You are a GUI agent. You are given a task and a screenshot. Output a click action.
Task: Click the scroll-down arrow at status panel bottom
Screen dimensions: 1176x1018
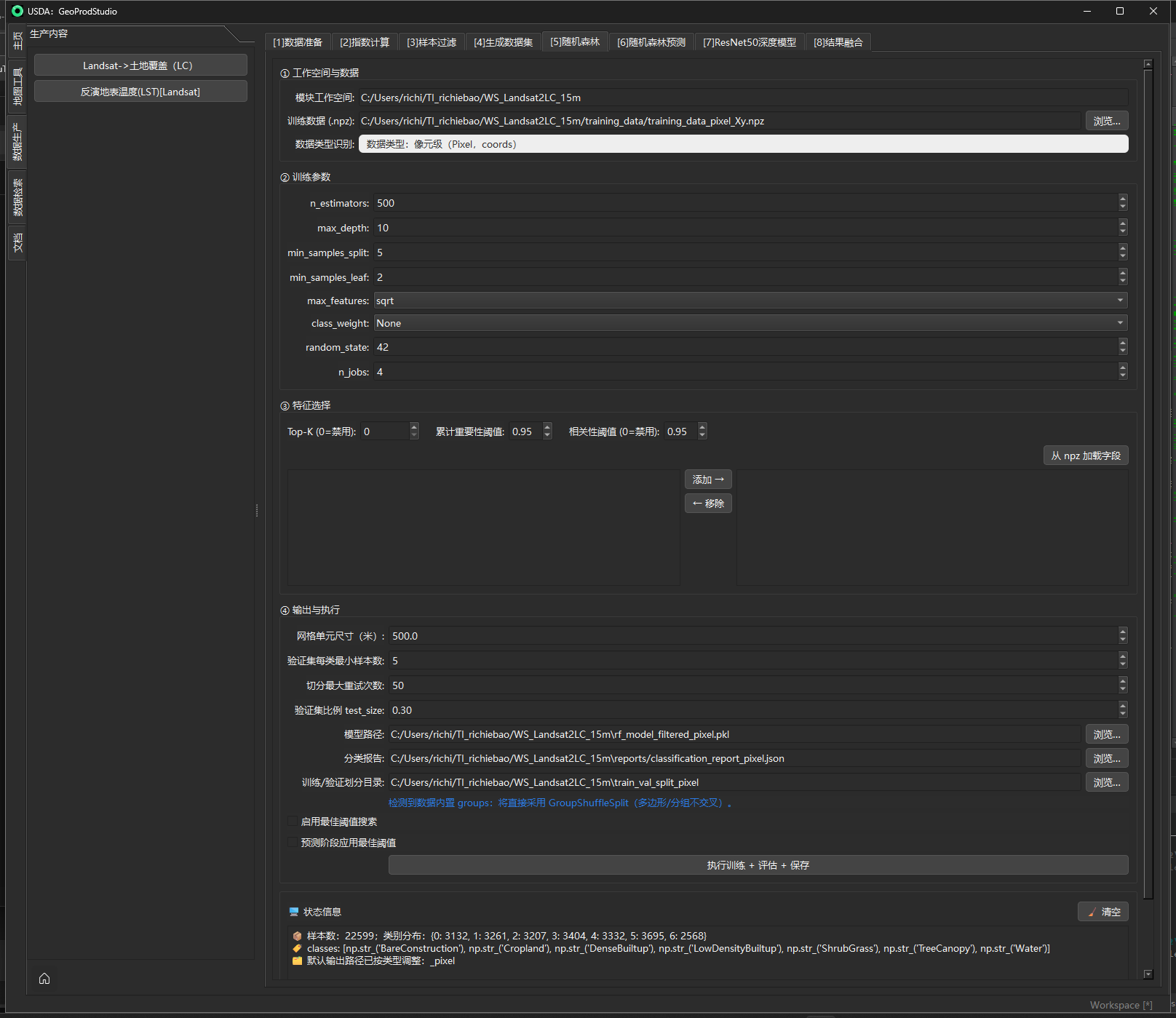[1148, 974]
